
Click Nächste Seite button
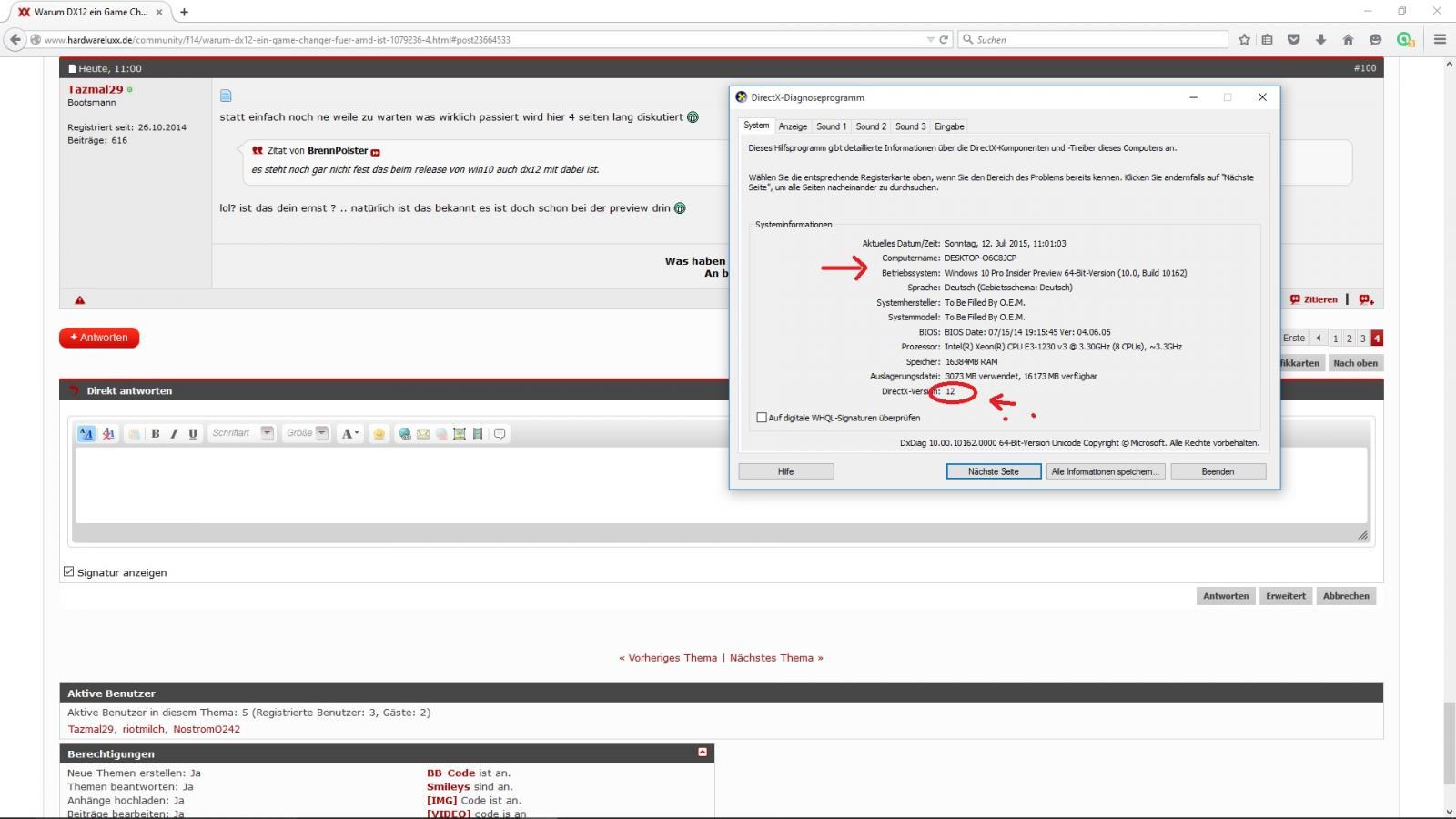[x=994, y=471]
